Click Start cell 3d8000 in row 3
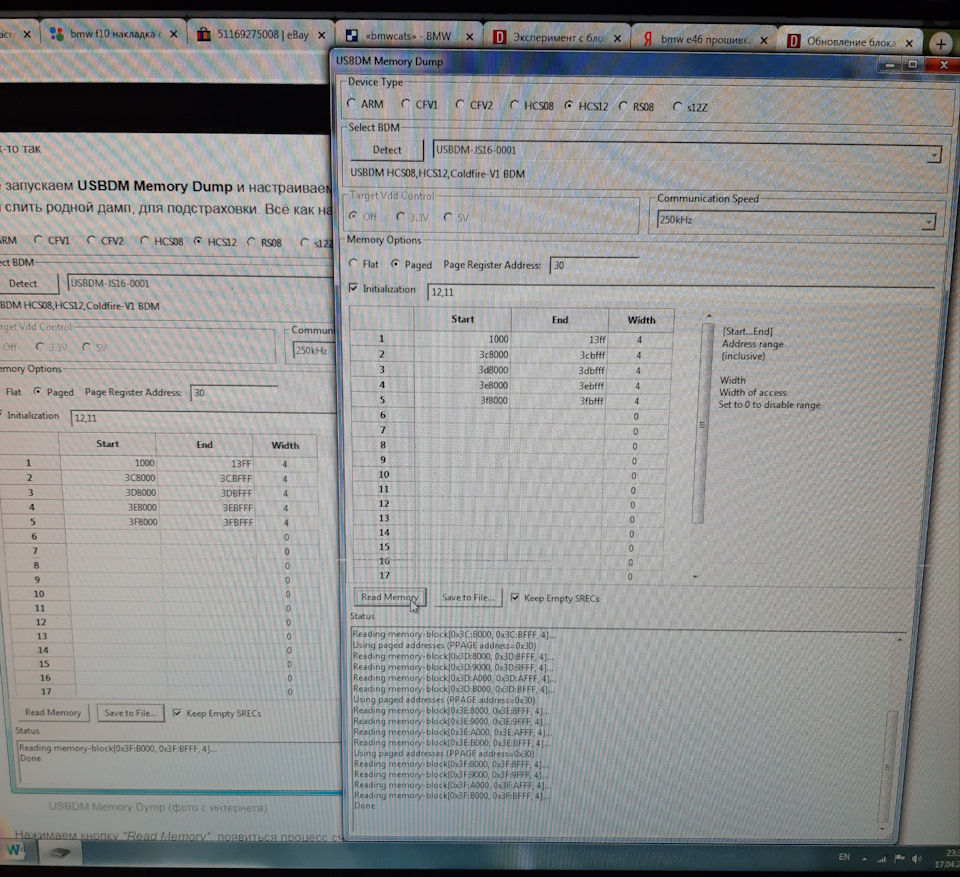This screenshot has height=877, width=960. [463, 370]
